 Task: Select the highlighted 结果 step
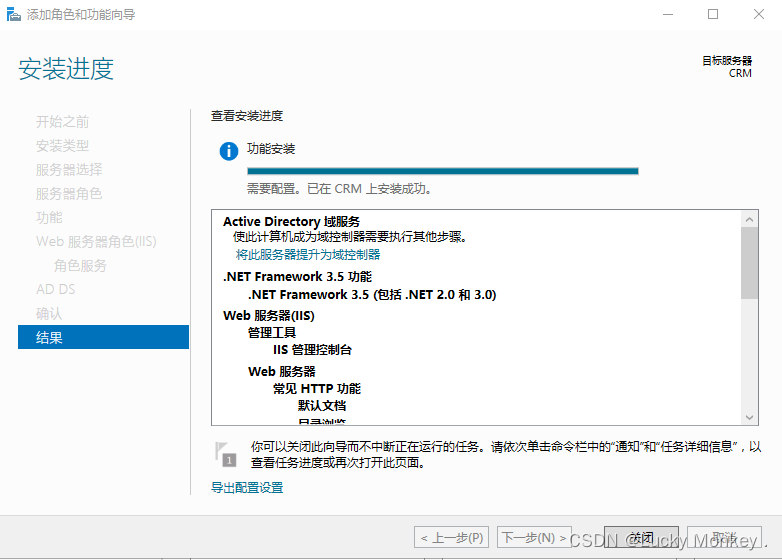coord(103,337)
